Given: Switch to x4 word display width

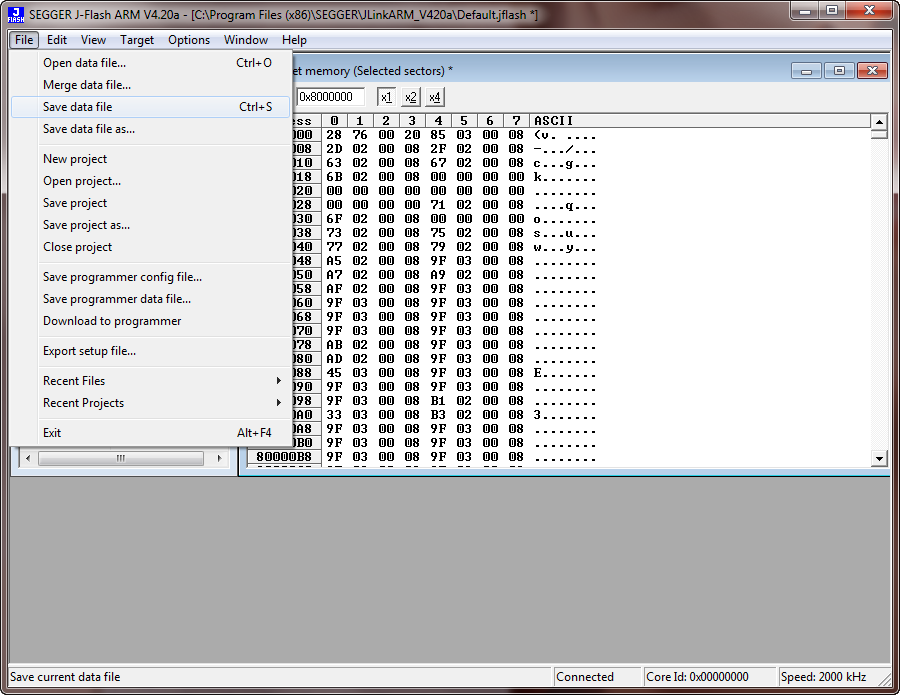Looking at the screenshot, I should tap(434, 97).
